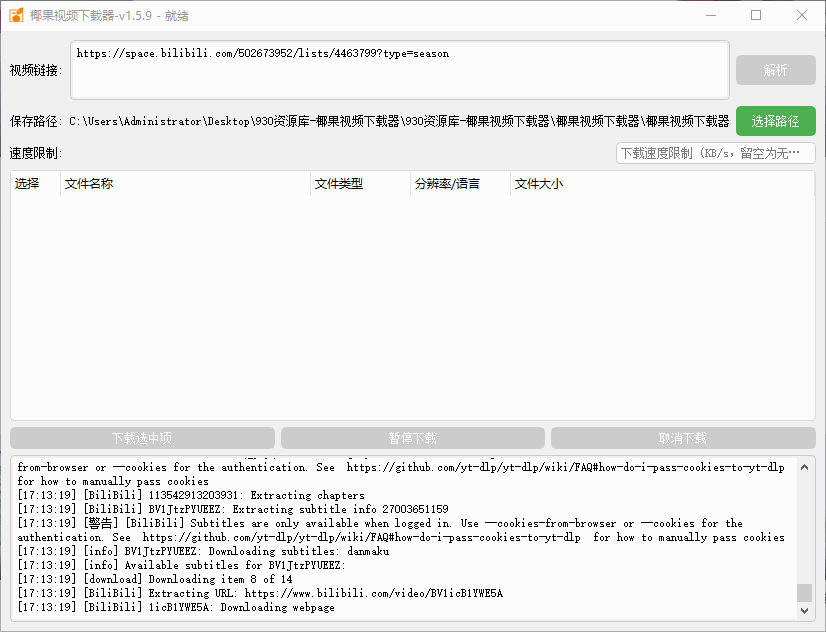
Task: Close the 椰果视频下载器 window
Action: (x=802, y=15)
